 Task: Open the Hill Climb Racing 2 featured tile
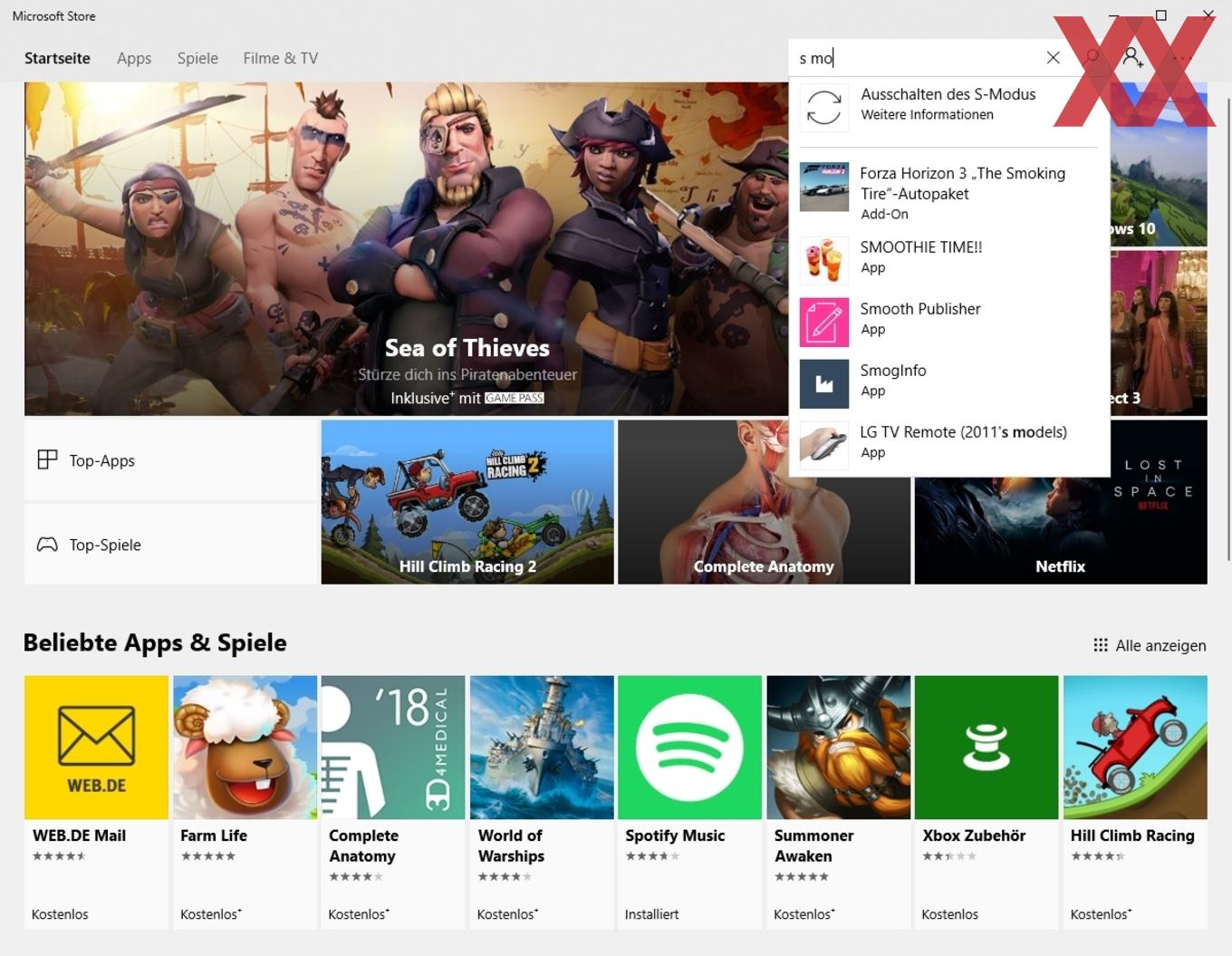point(467,502)
